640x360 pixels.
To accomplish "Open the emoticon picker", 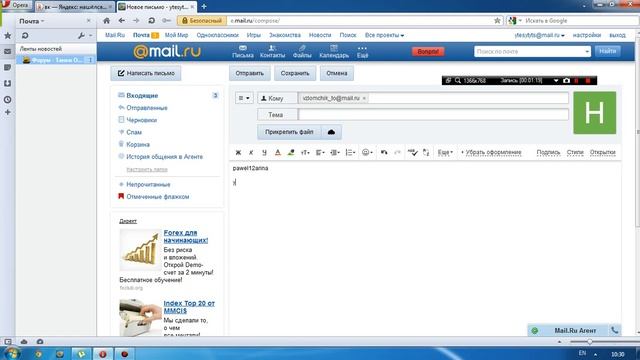I will 367,153.
